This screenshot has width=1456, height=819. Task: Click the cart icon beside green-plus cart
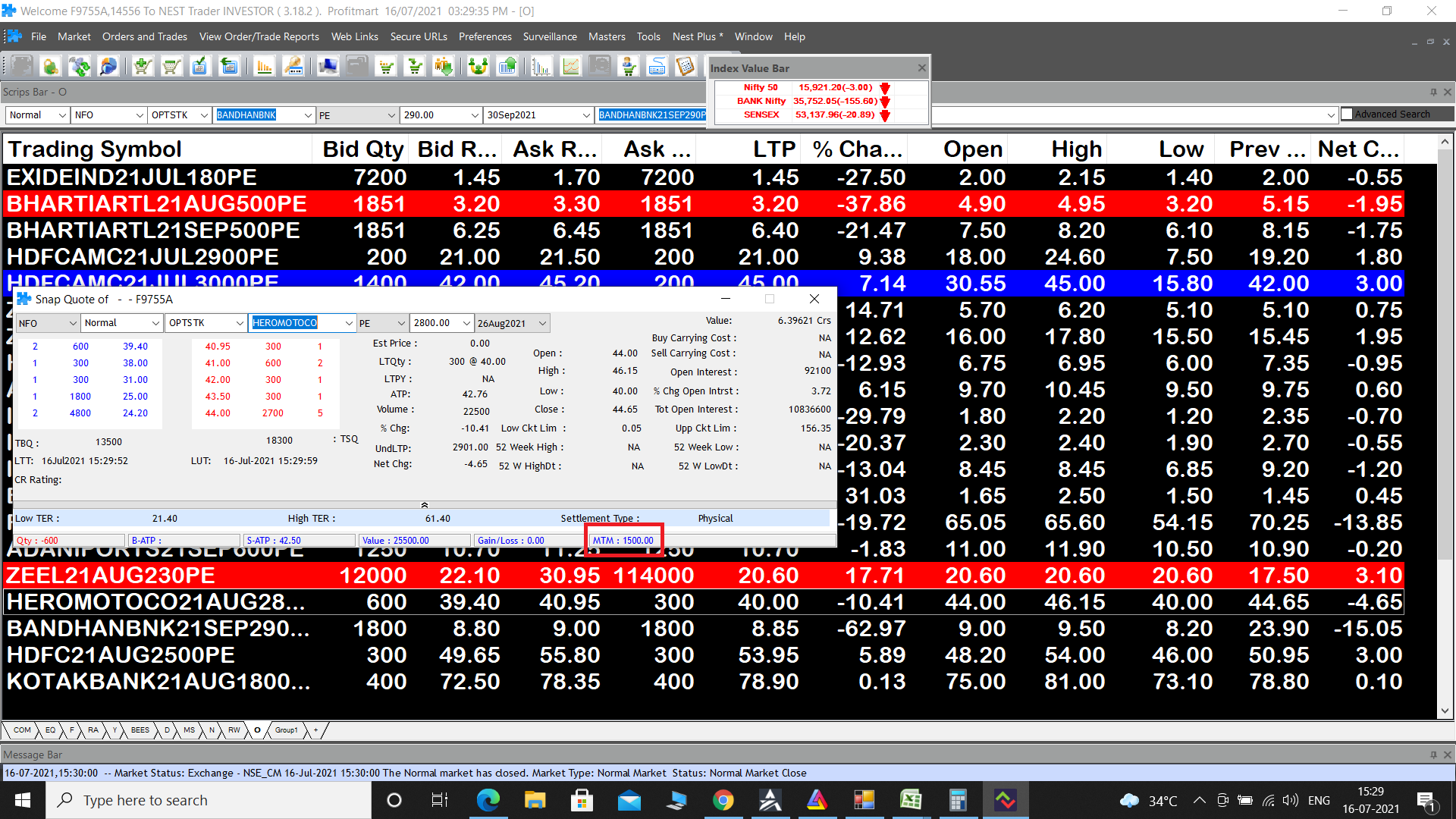(x=171, y=67)
